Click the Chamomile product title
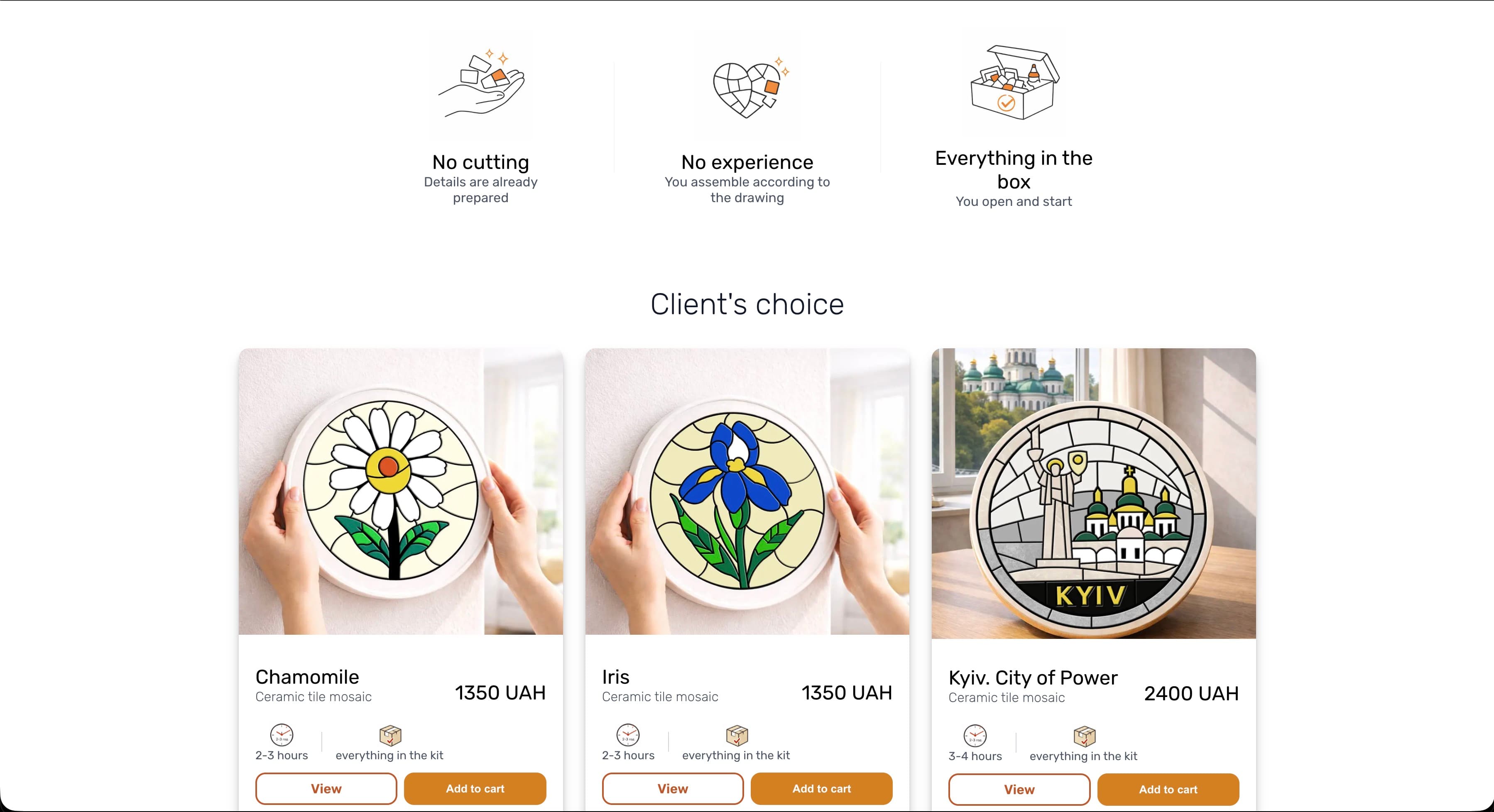The width and height of the screenshot is (1494, 812). point(307,677)
